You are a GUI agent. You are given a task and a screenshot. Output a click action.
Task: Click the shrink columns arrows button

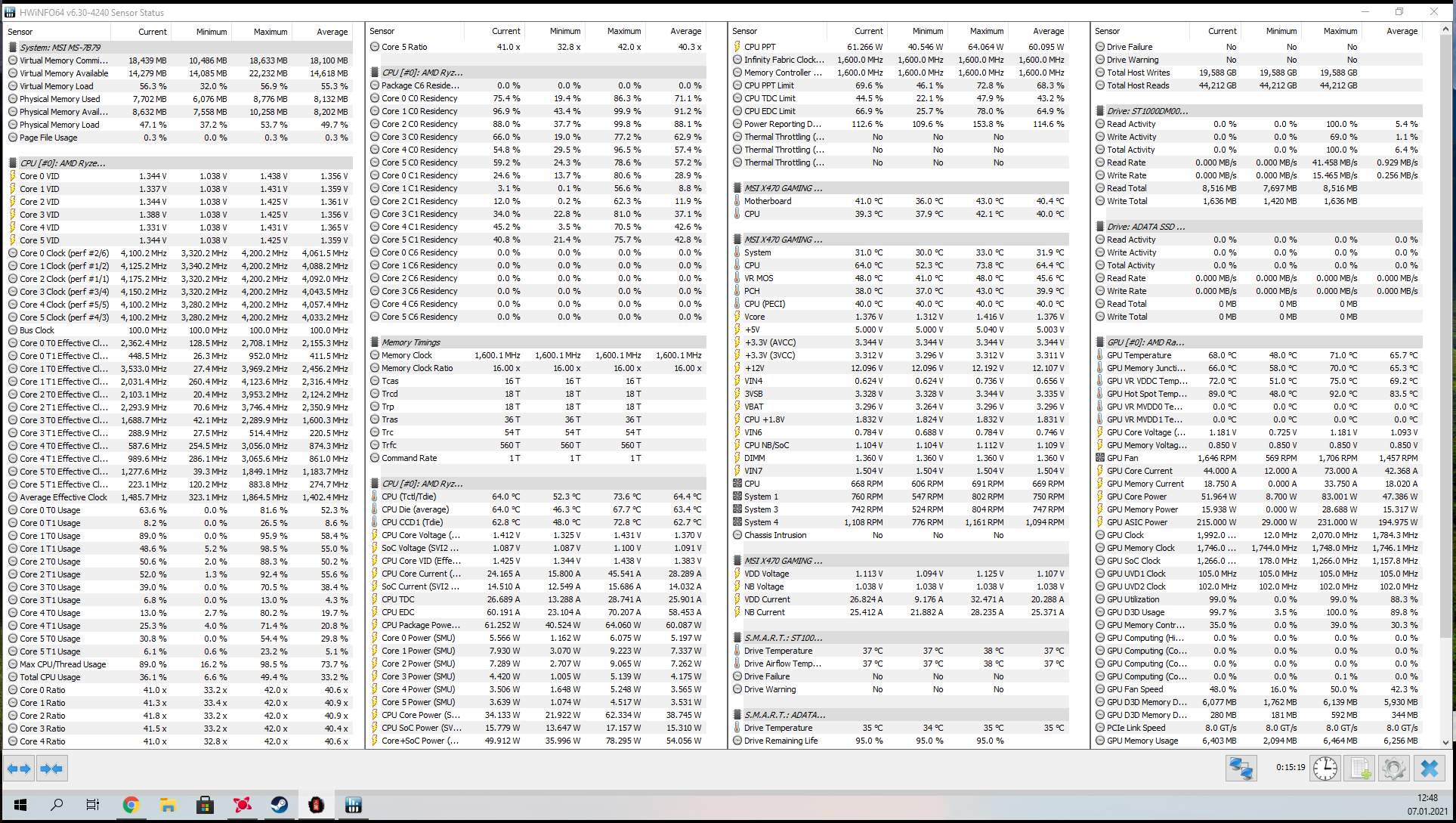click(x=51, y=769)
